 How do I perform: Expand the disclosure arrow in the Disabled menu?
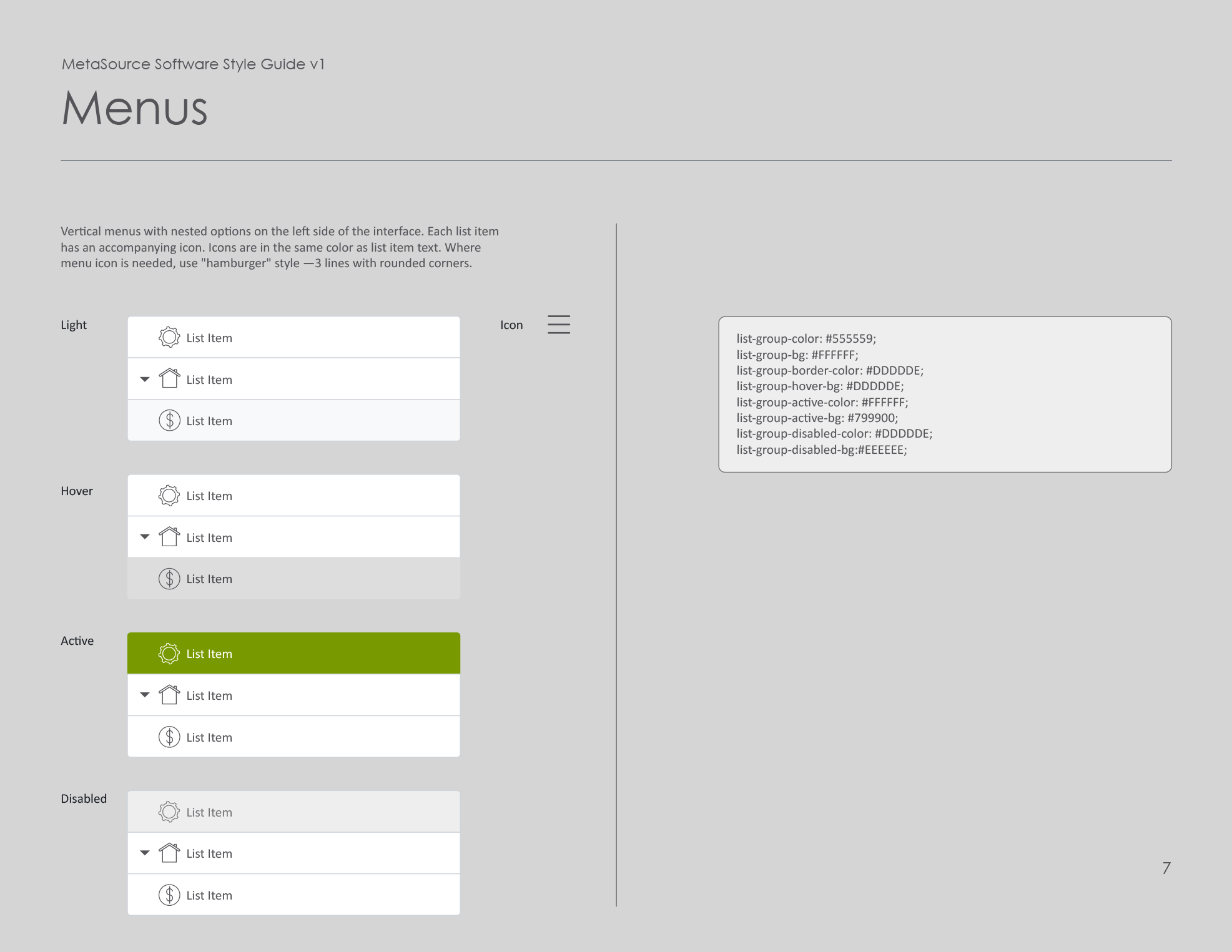[144, 853]
